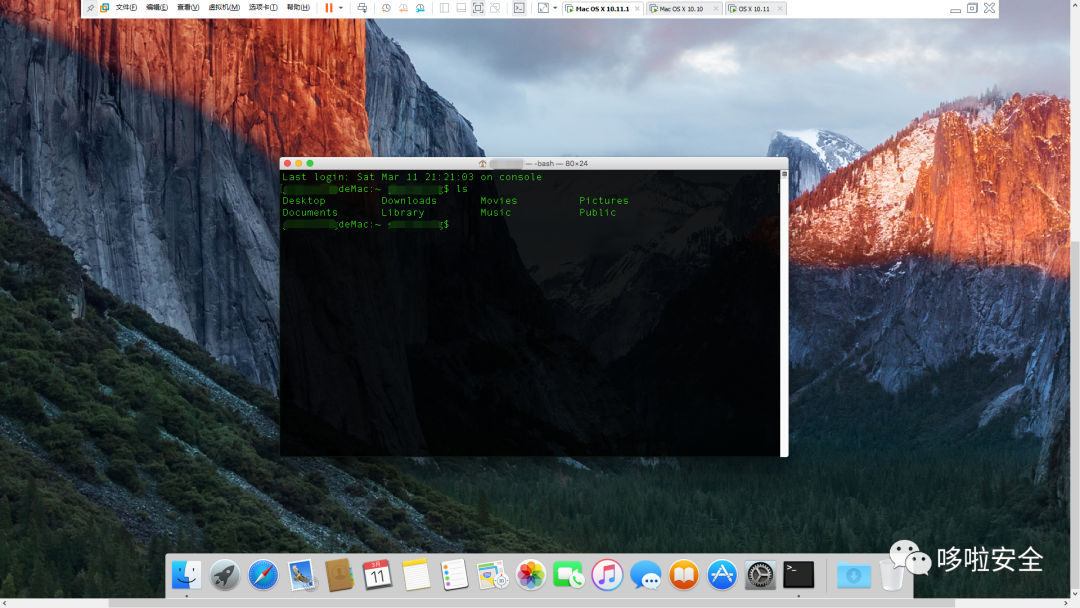Expand the pause power options dropdown

point(341,8)
